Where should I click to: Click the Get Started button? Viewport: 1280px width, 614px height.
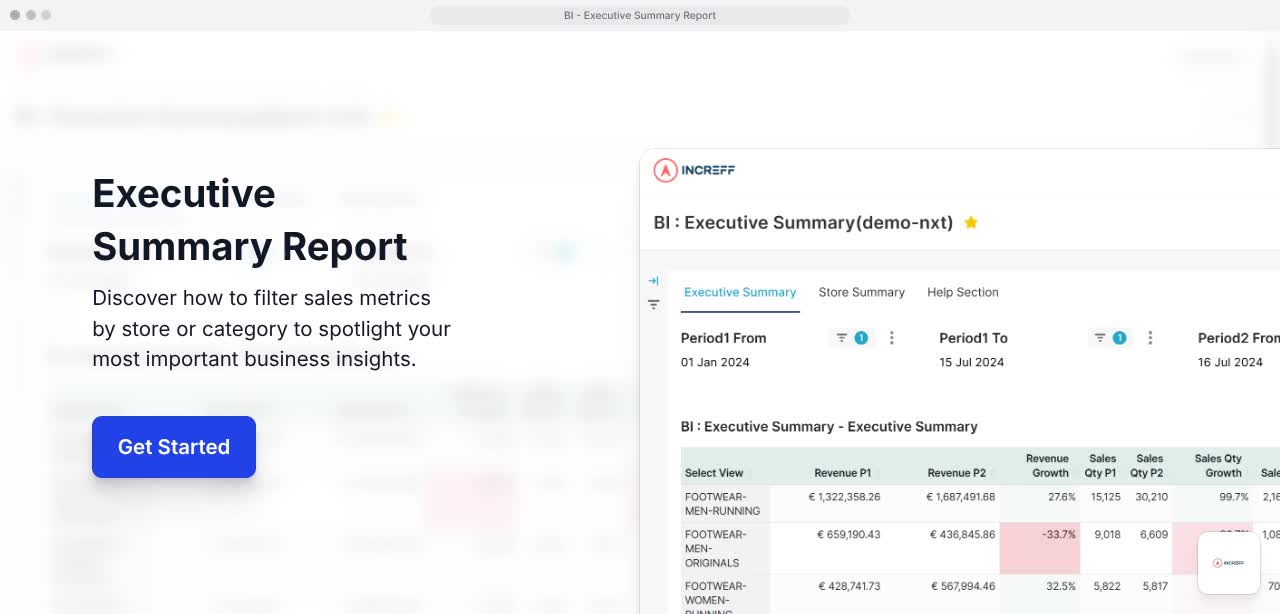click(x=174, y=447)
